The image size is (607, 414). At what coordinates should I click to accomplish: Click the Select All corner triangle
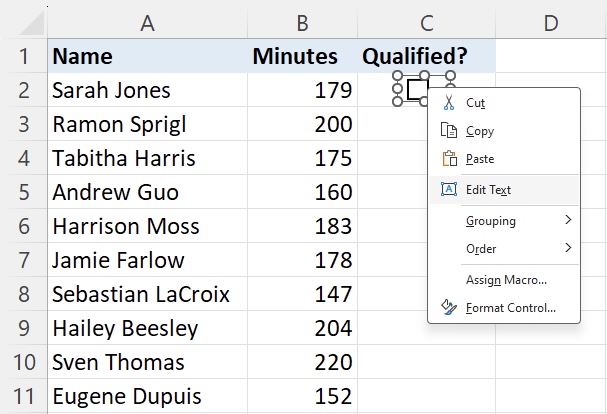click(x=33, y=23)
